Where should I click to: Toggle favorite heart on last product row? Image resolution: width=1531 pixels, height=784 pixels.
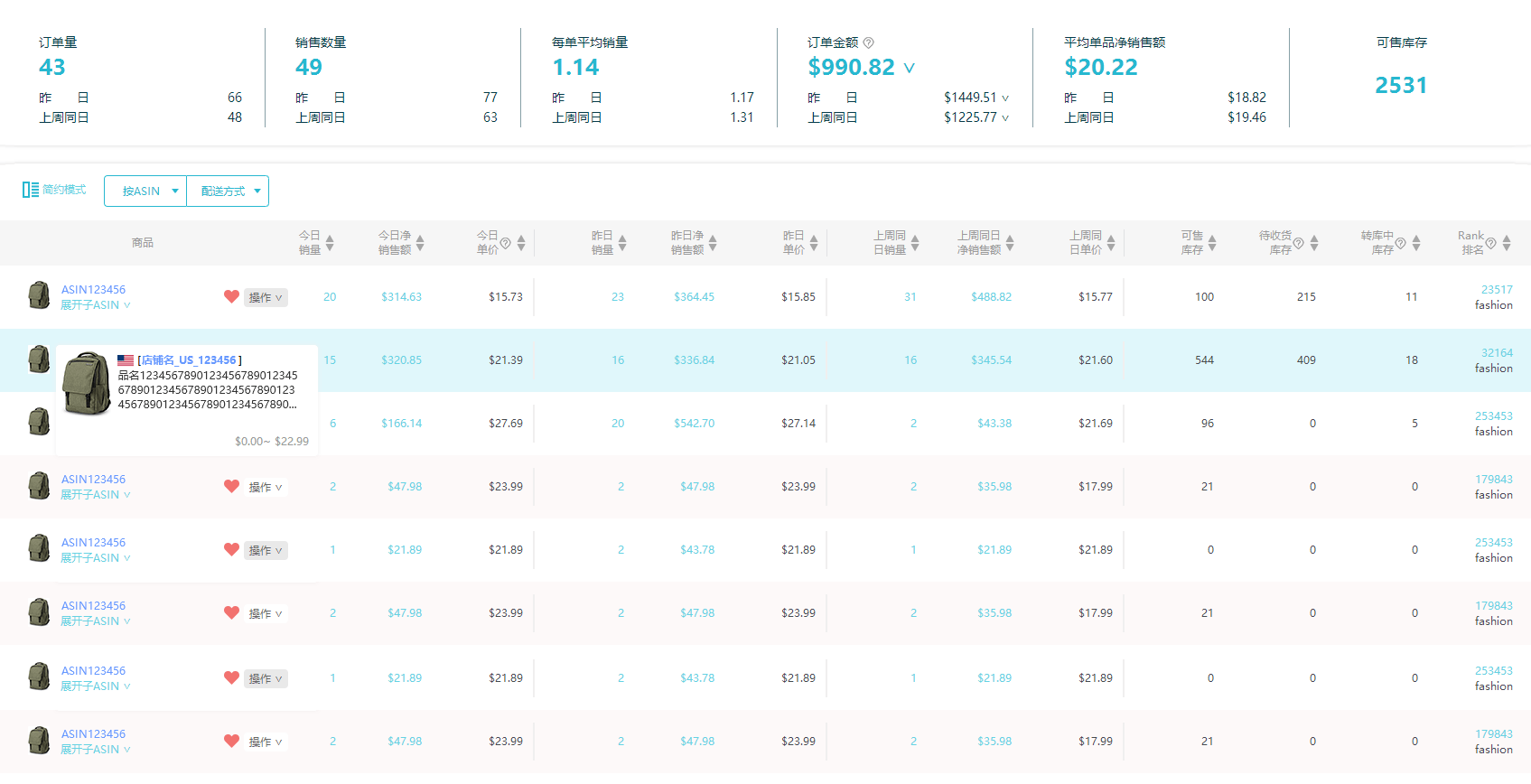click(x=231, y=741)
